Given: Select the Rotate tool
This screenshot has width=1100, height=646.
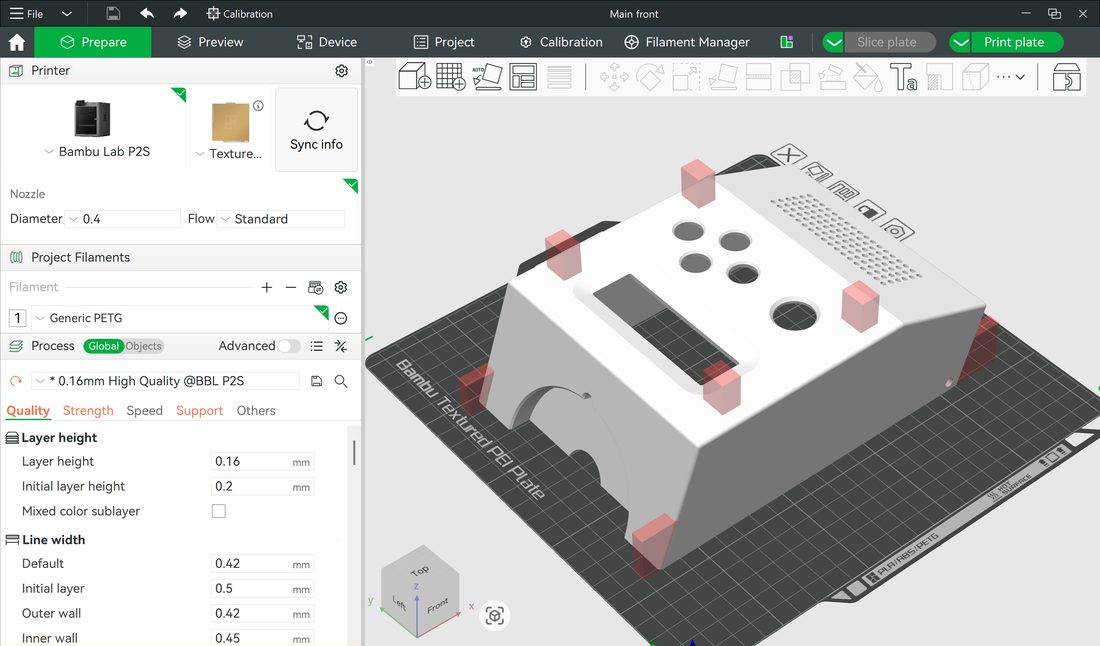Looking at the screenshot, I should click(650, 76).
